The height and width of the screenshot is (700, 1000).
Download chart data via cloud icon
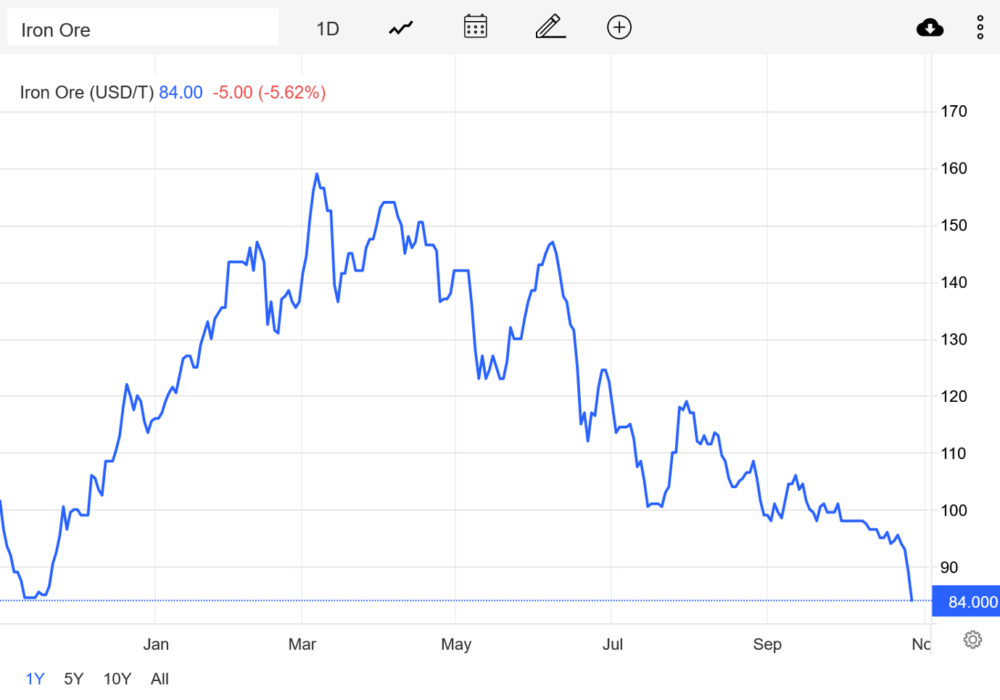tap(930, 27)
